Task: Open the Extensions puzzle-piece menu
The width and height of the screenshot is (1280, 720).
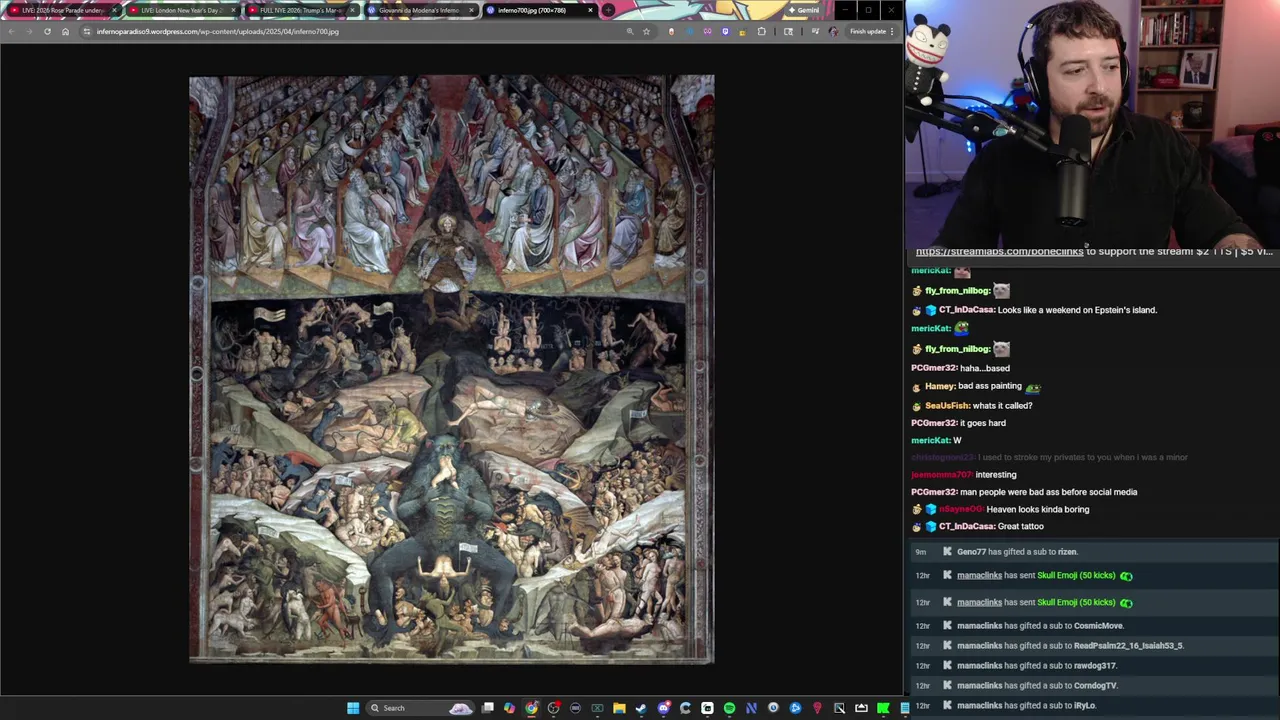Action: tap(762, 31)
